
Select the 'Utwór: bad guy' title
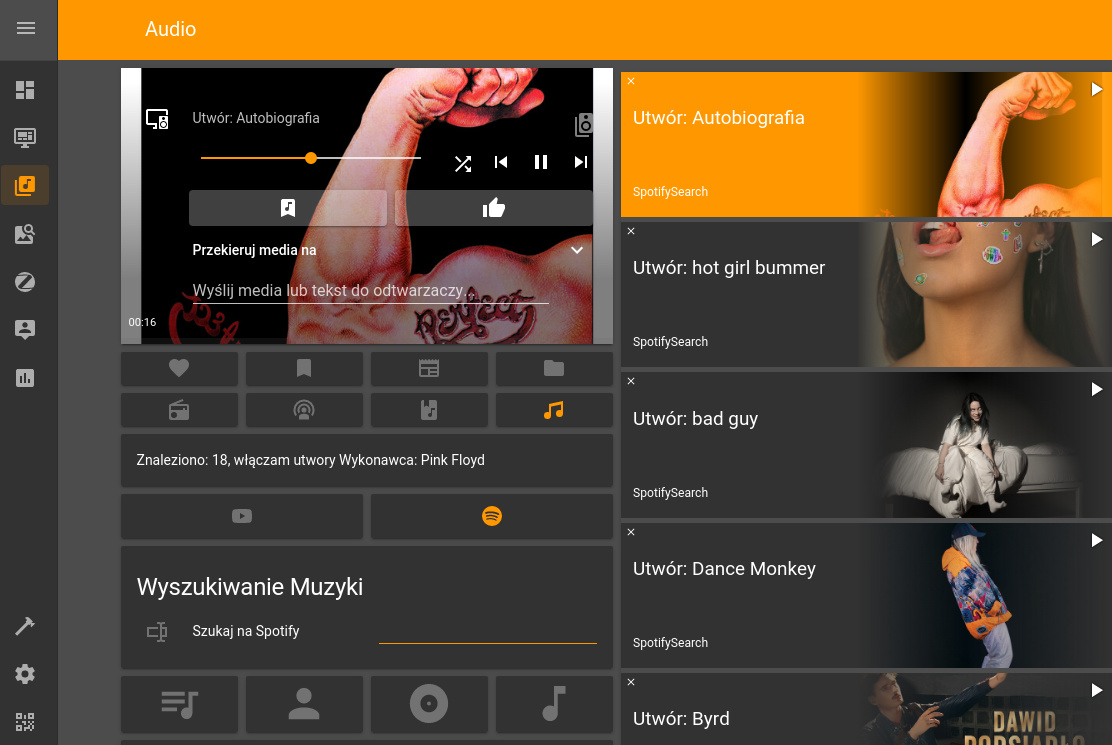pos(696,419)
